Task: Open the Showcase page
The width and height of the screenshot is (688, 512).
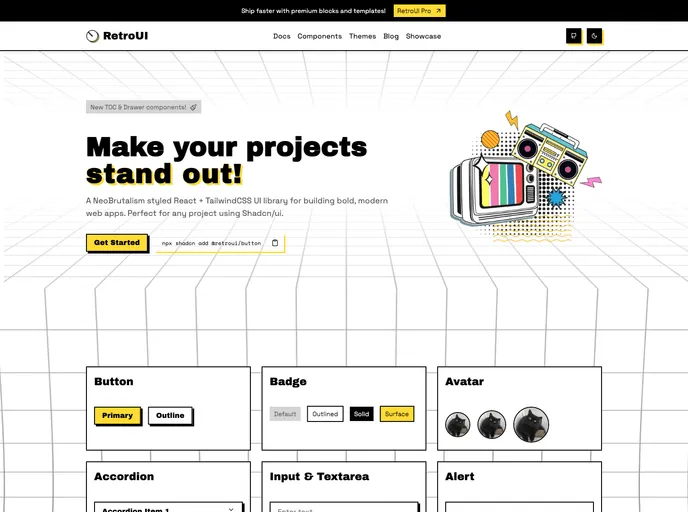Action: pos(423,36)
